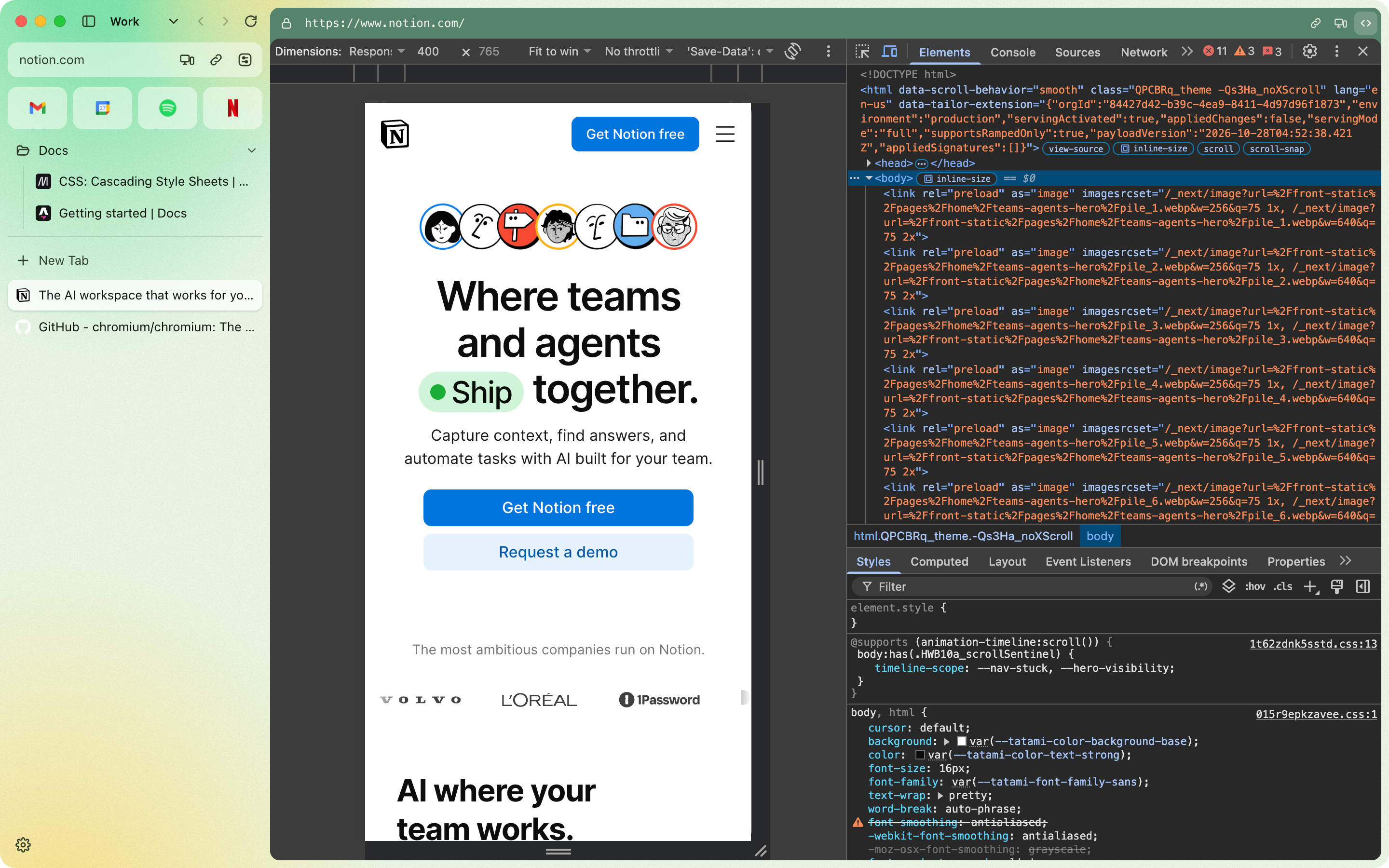This screenshot has width=1389, height=868.
Task: Toggle the device toolbar emulation button
Action: (x=889, y=52)
